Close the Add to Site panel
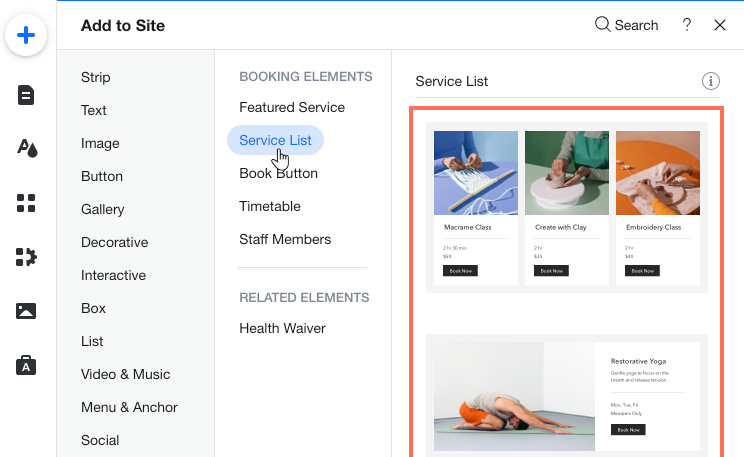This screenshot has width=744, height=457. click(x=720, y=25)
